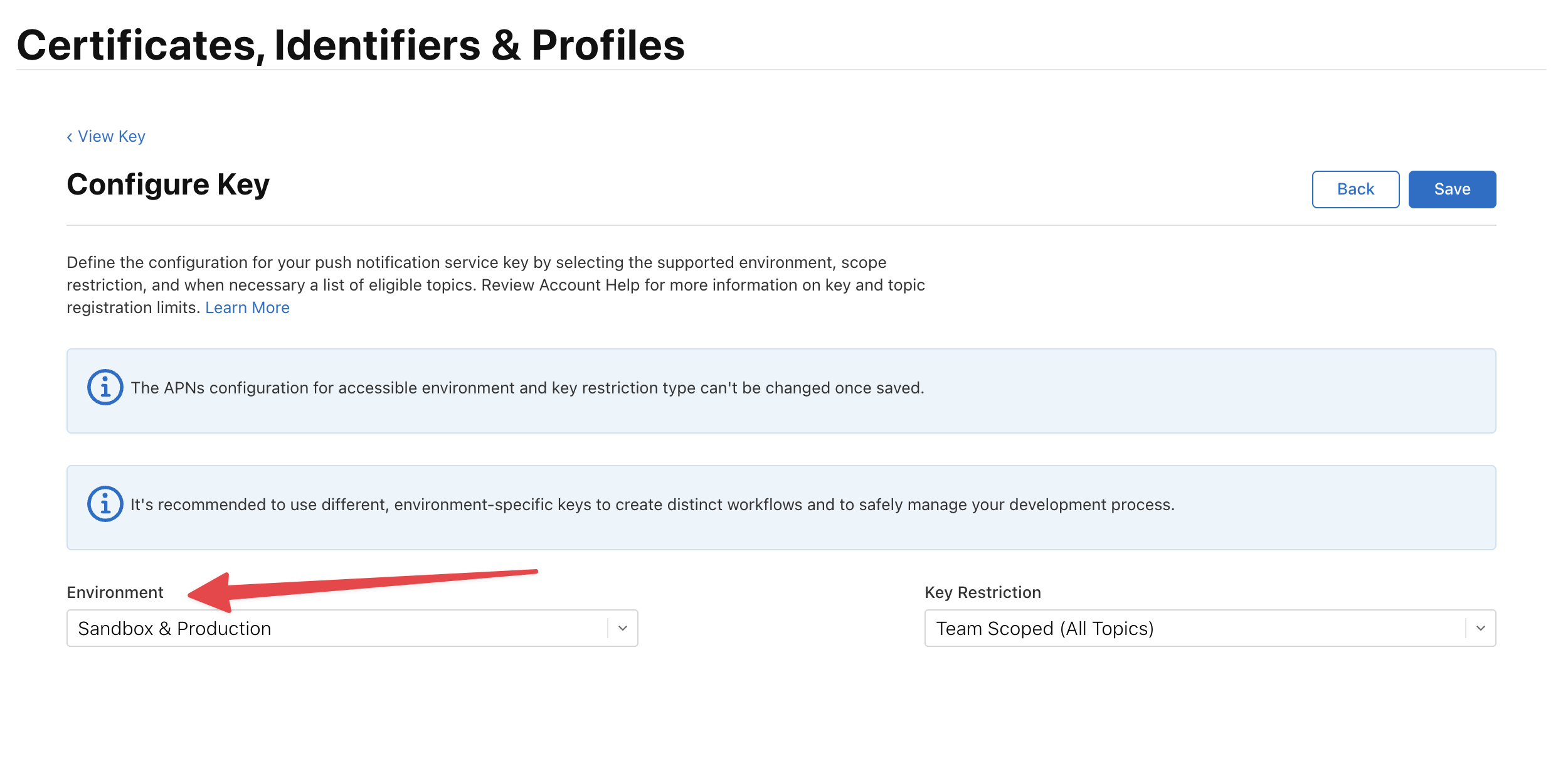The width and height of the screenshot is (1568, 758).
Task: Click the back arrow next to View Key
Action: (69, 136)
